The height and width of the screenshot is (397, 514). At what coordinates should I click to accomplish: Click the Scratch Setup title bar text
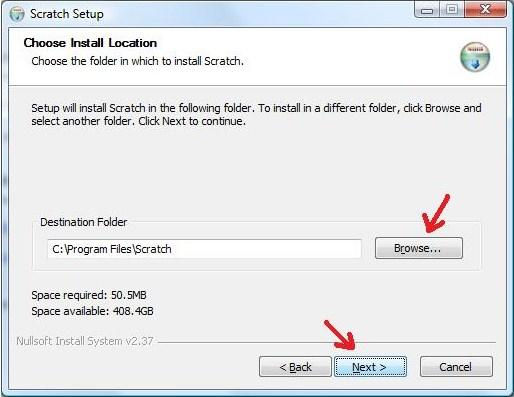pos(67,14)
